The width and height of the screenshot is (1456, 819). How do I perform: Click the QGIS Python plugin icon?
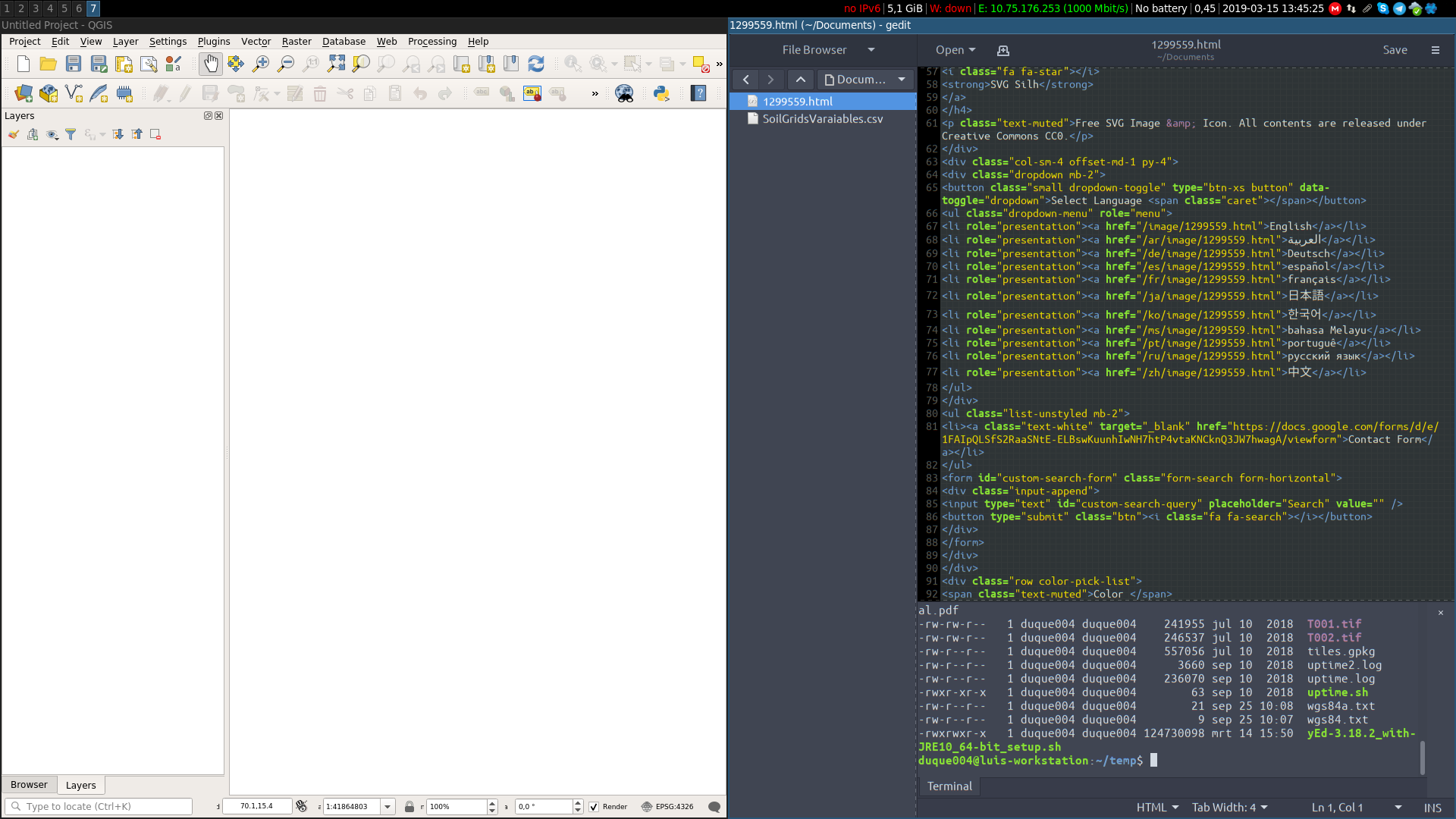point(661,93)
